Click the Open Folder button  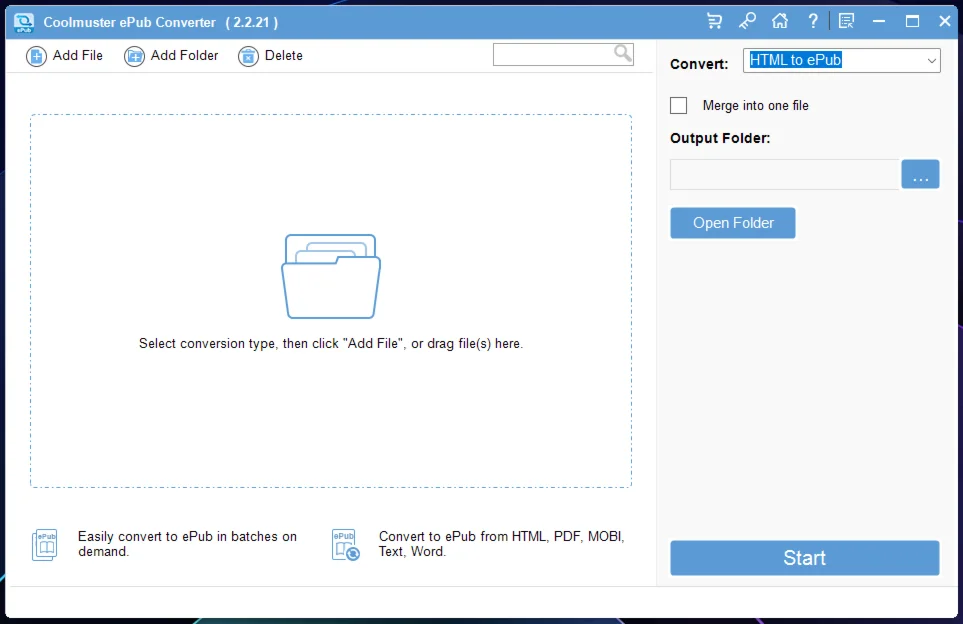pos(732,223)
